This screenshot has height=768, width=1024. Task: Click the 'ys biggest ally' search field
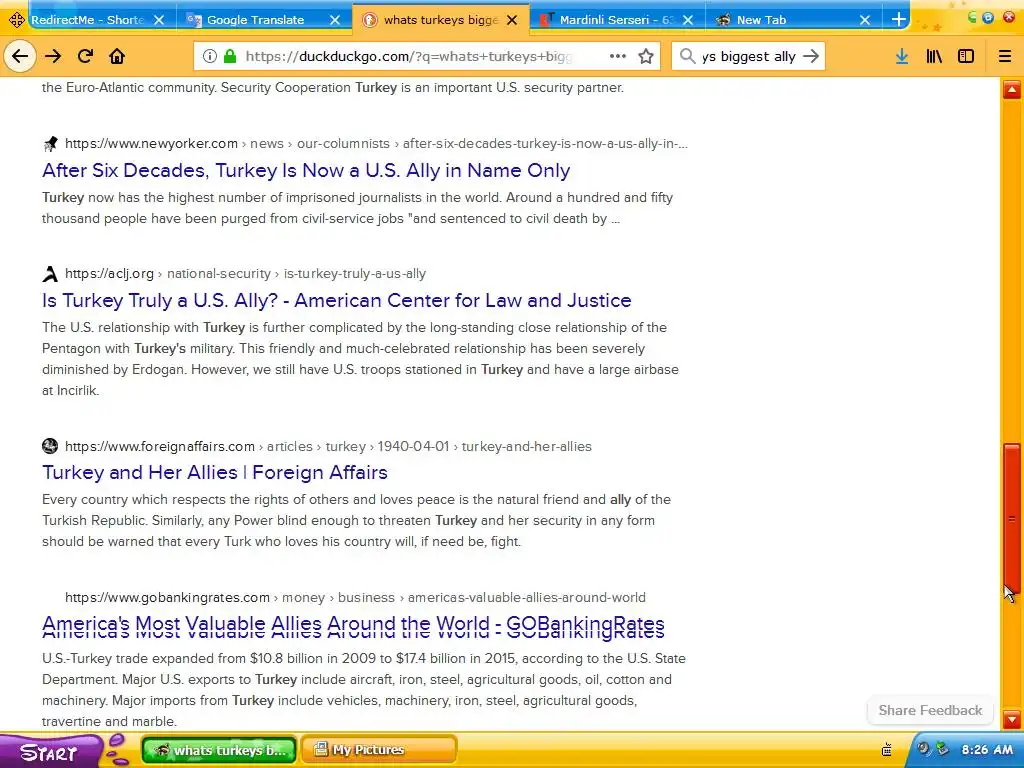click(x=748, y=56)
